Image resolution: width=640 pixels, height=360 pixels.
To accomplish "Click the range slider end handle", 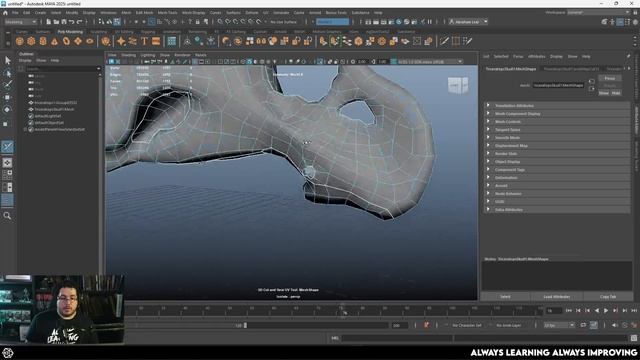I will [245, 325].
